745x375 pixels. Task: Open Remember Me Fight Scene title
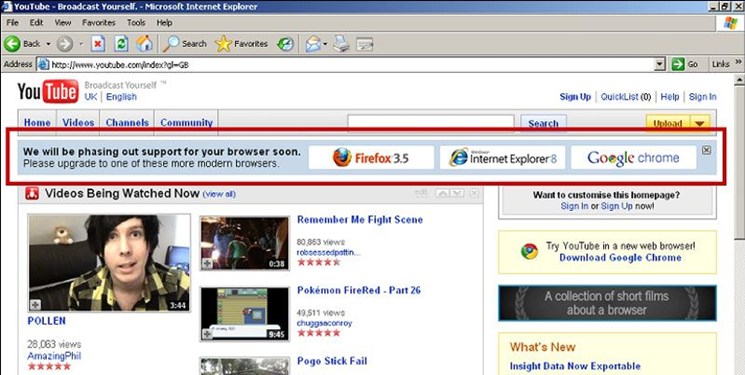pyautogui.click(x=360, y=220)
